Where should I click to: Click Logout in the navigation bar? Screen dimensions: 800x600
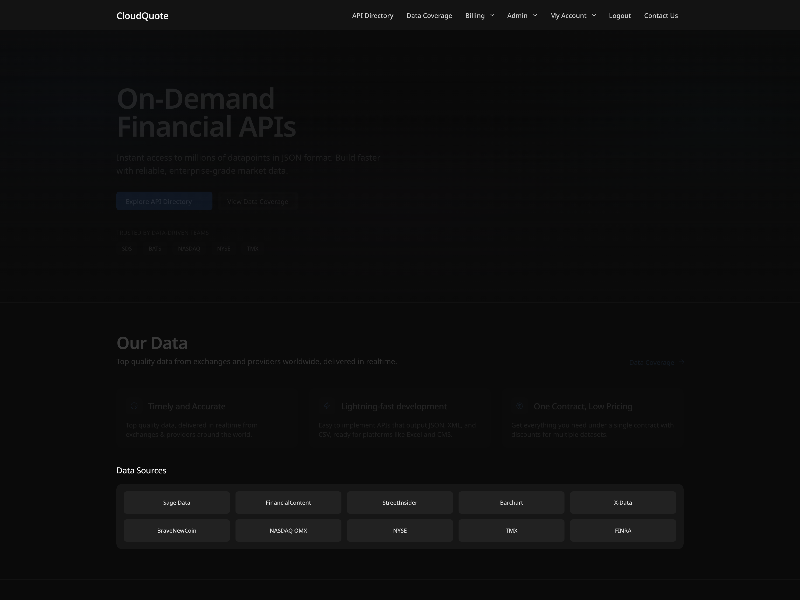(619, 15)
